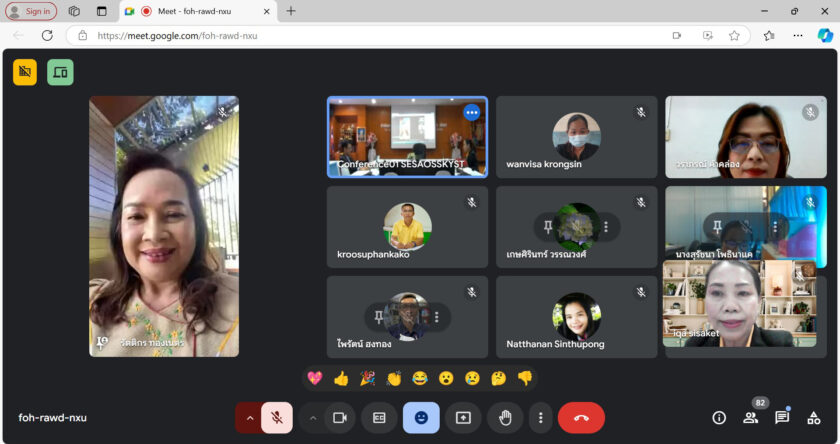Open a new browser tab
The height and width of the screenshot is (444, 840).
[x=291, y=11]
